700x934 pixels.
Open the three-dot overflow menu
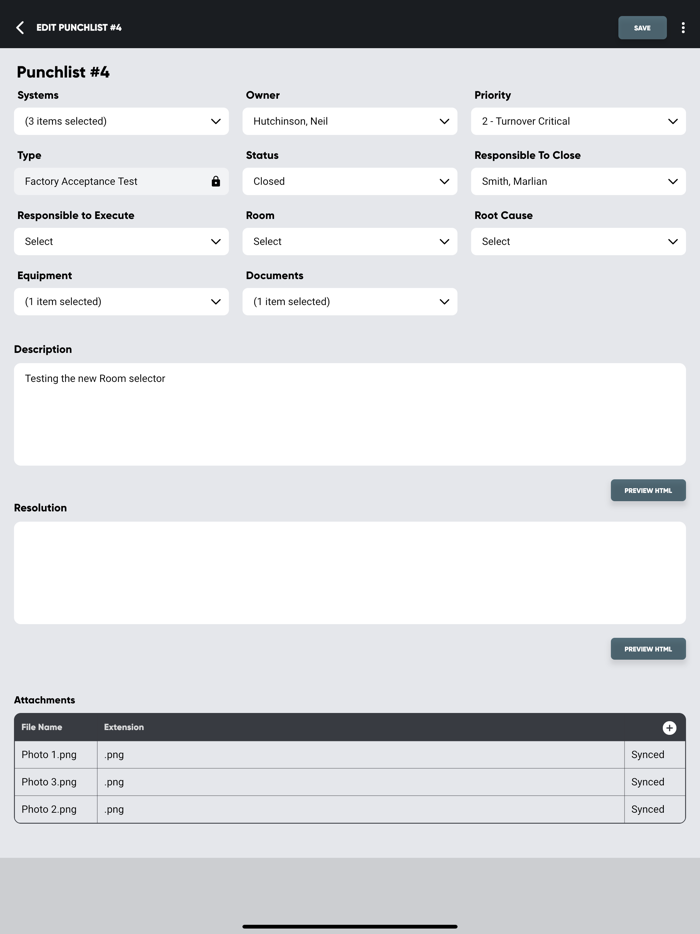(x=683, y=28)
